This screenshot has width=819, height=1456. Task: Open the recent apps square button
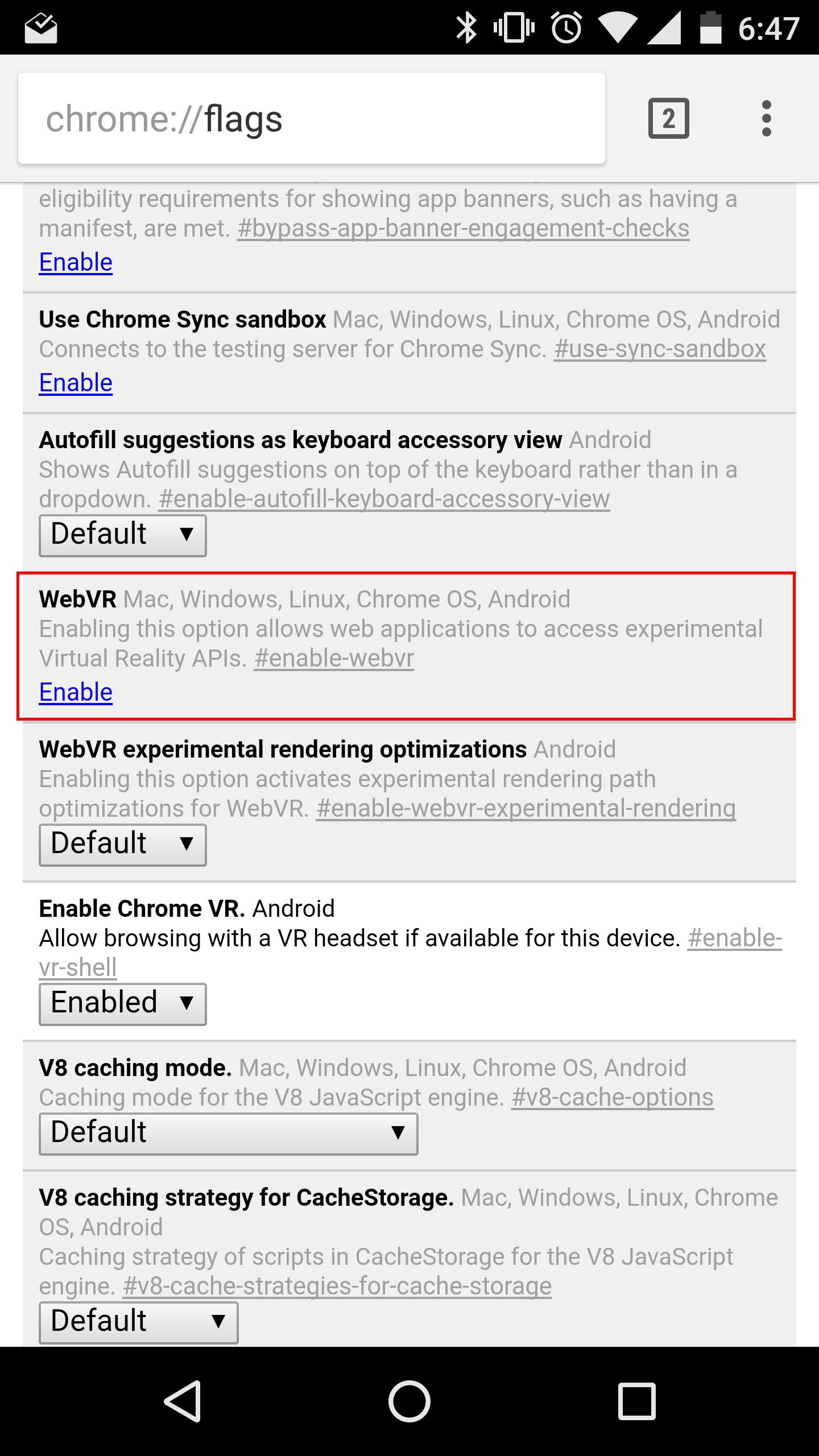636,1401
